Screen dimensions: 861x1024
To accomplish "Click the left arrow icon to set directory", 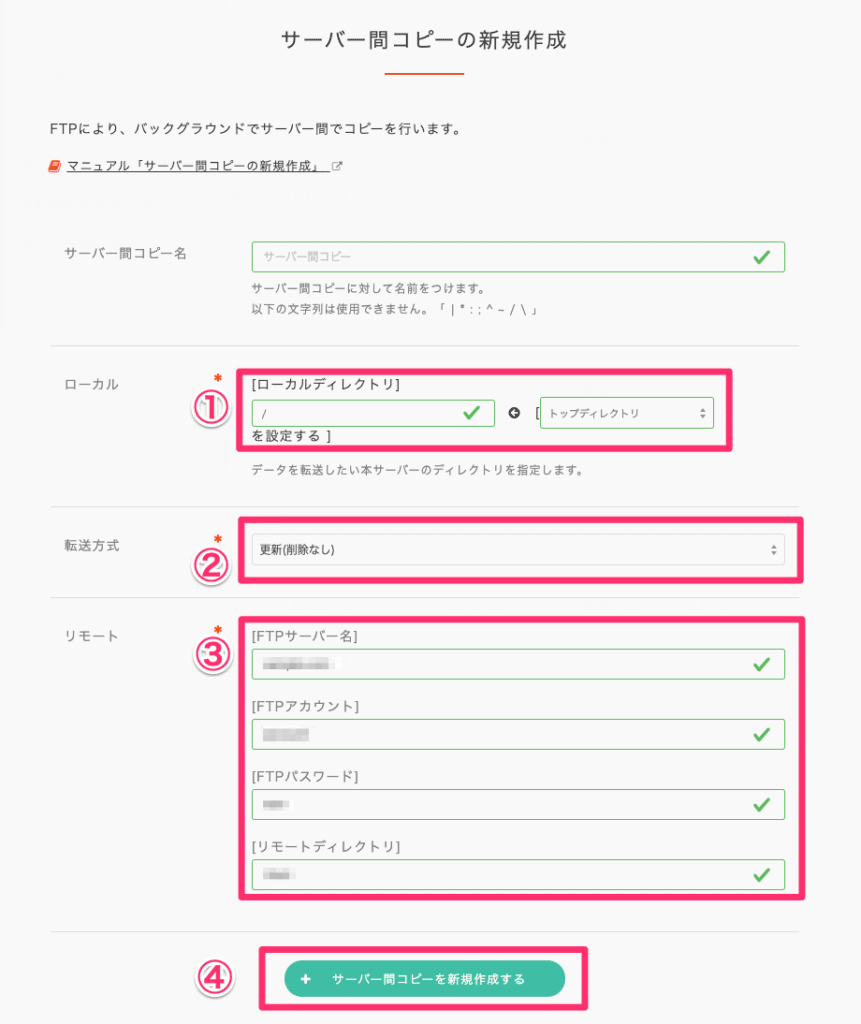I will pyautogui.click(x=514, y=413).
